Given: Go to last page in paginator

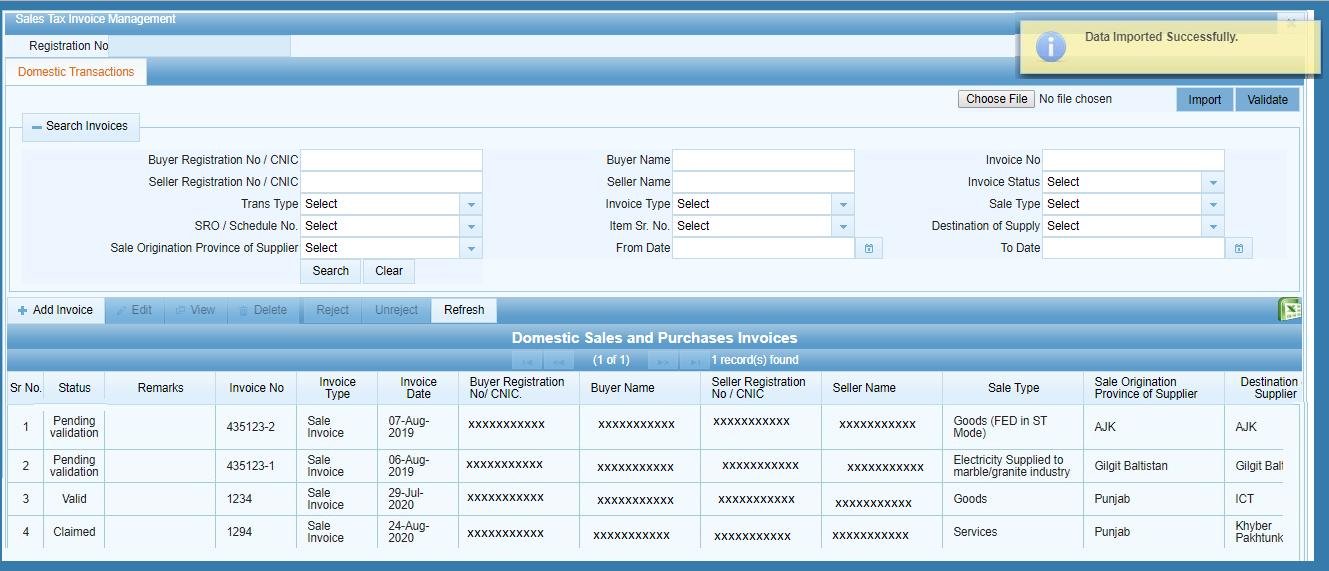Looking at the screenshot, I should [x=694, y=360].
